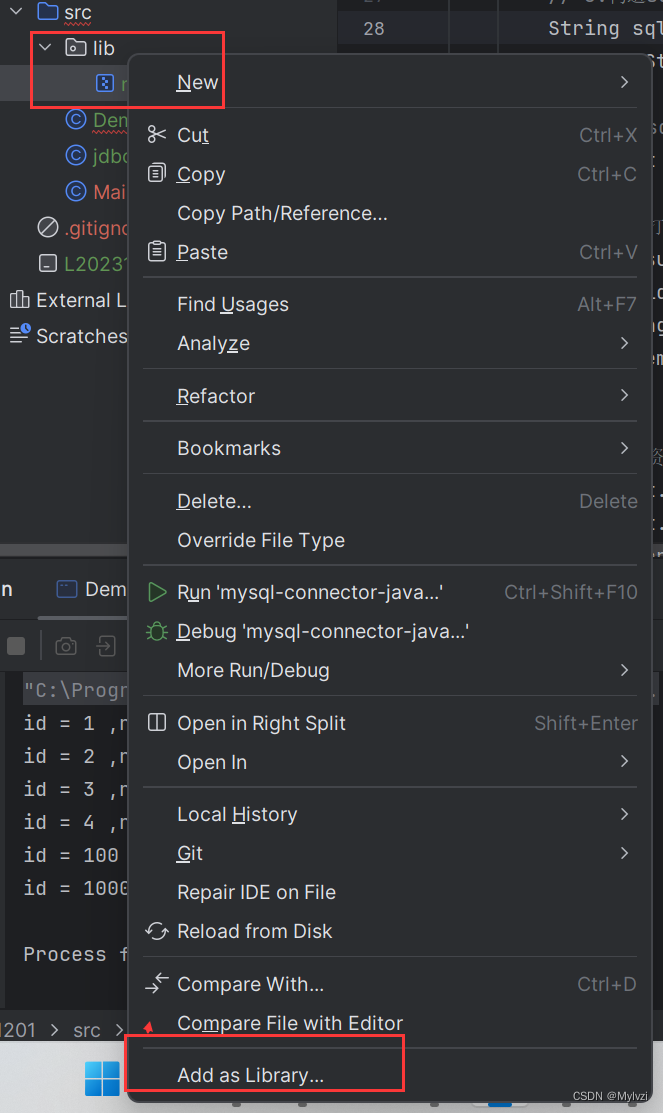
Task: Click console output line 'id = 100'
Action: coord(71,855)
